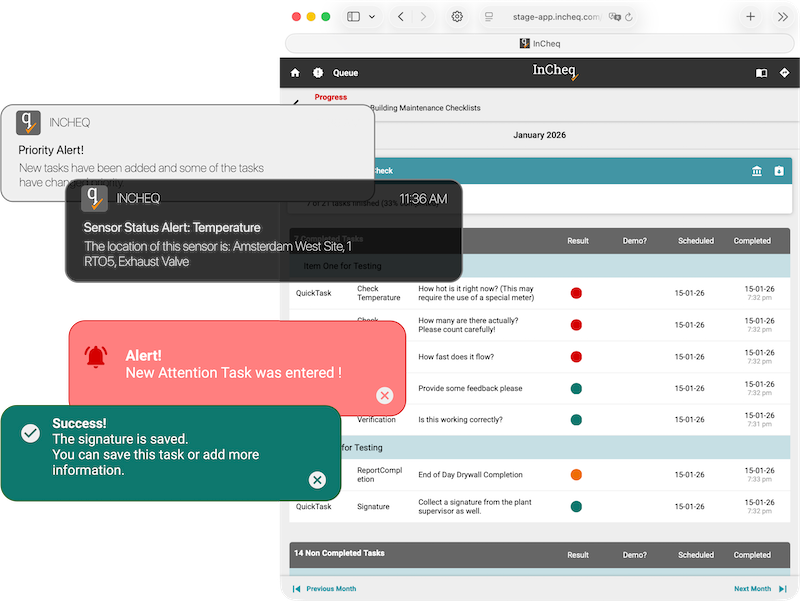Viewport: 800px width, 601px height.
Task: Open 'How many are there actually?' task
Action: [468, 325]
